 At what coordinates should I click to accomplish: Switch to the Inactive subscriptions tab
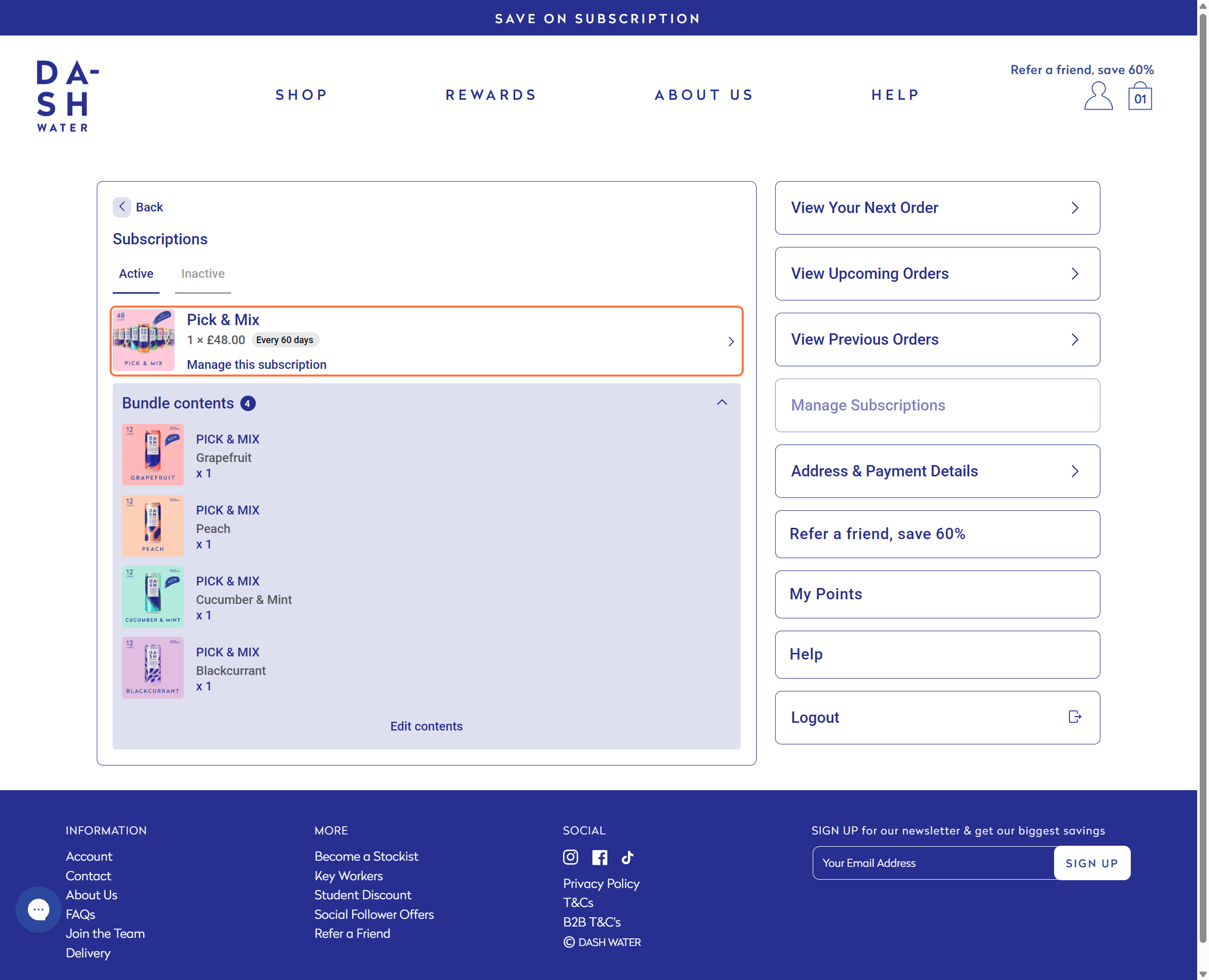[x=203, y=274]
